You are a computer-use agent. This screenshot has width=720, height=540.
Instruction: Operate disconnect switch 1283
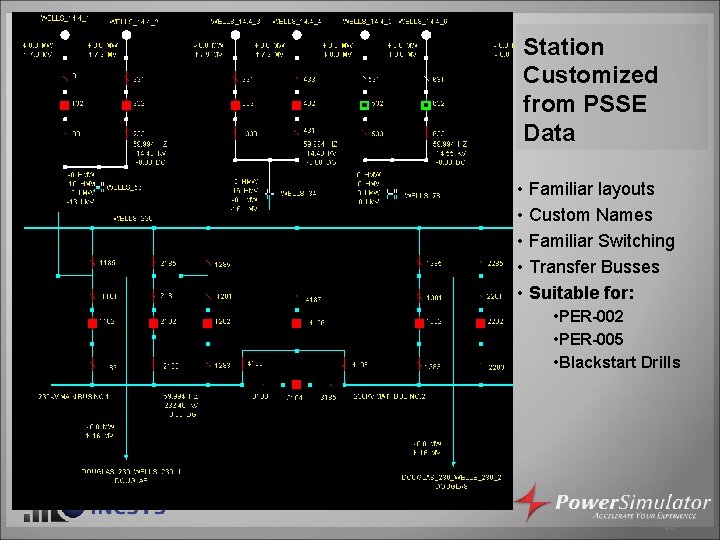point(208,365)
